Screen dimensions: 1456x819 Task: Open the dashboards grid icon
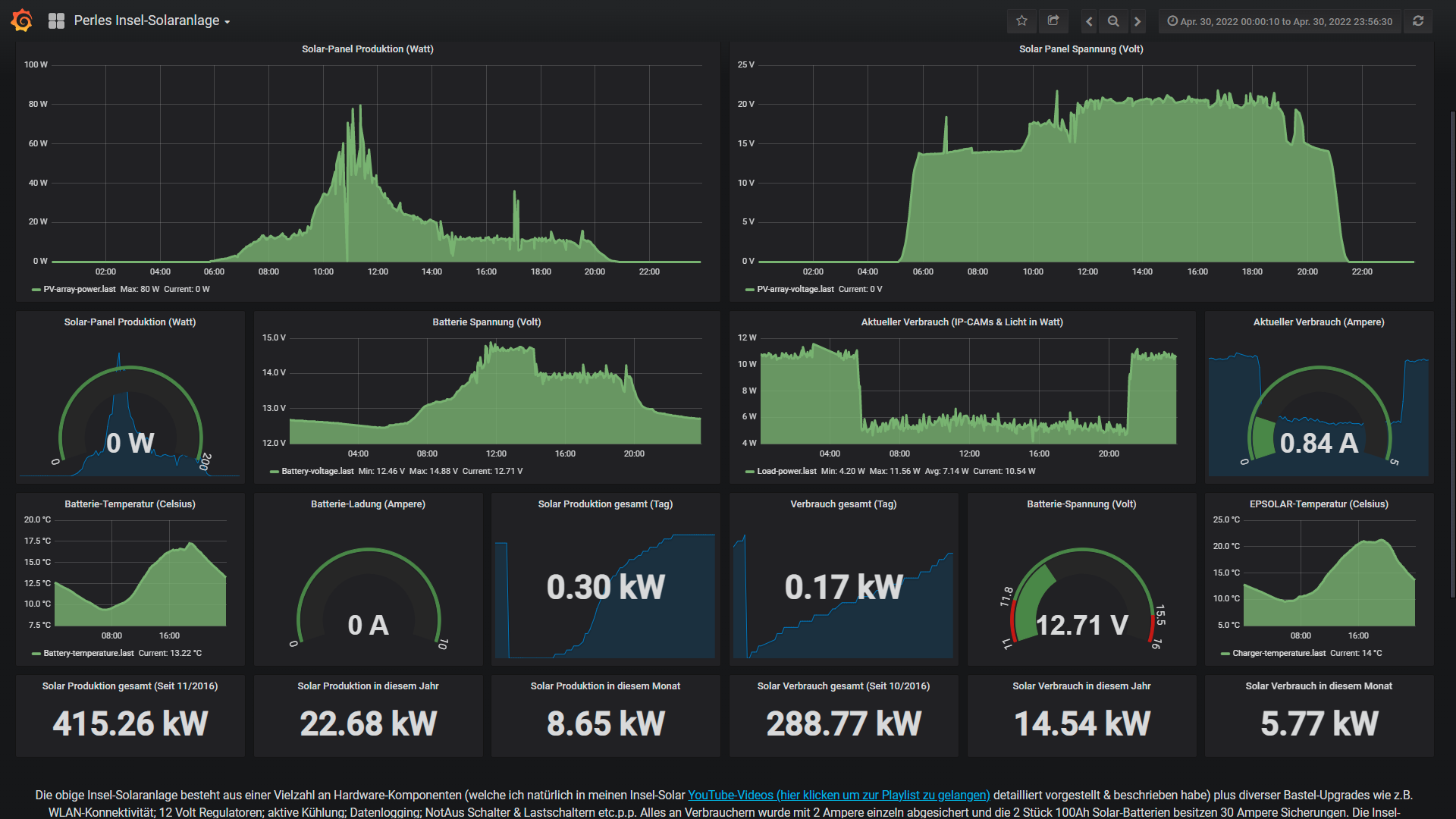(56, 20)
